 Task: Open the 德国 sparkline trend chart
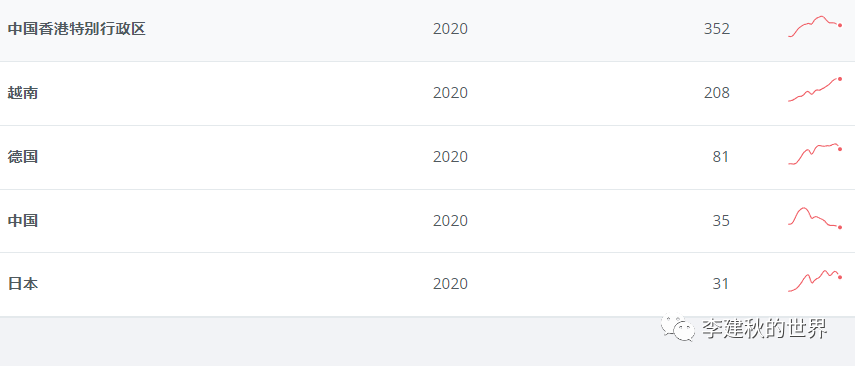click(815, 154)
